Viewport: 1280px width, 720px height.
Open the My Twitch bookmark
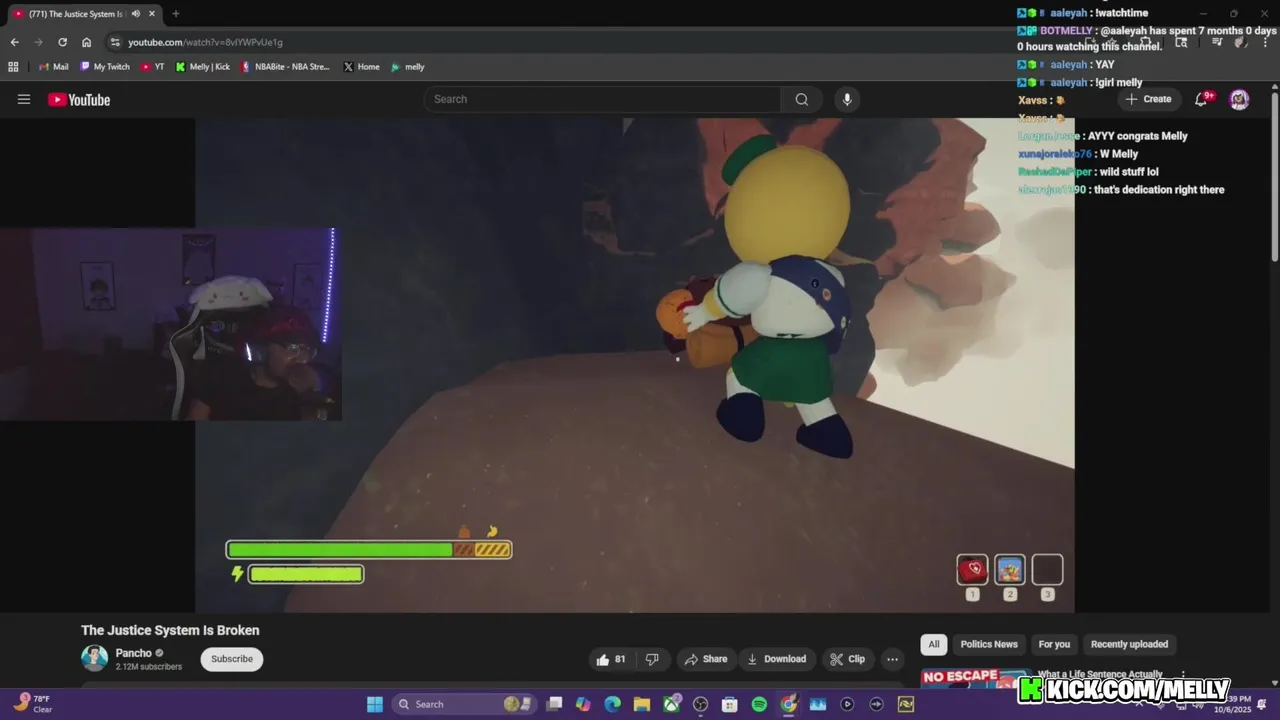105,67
